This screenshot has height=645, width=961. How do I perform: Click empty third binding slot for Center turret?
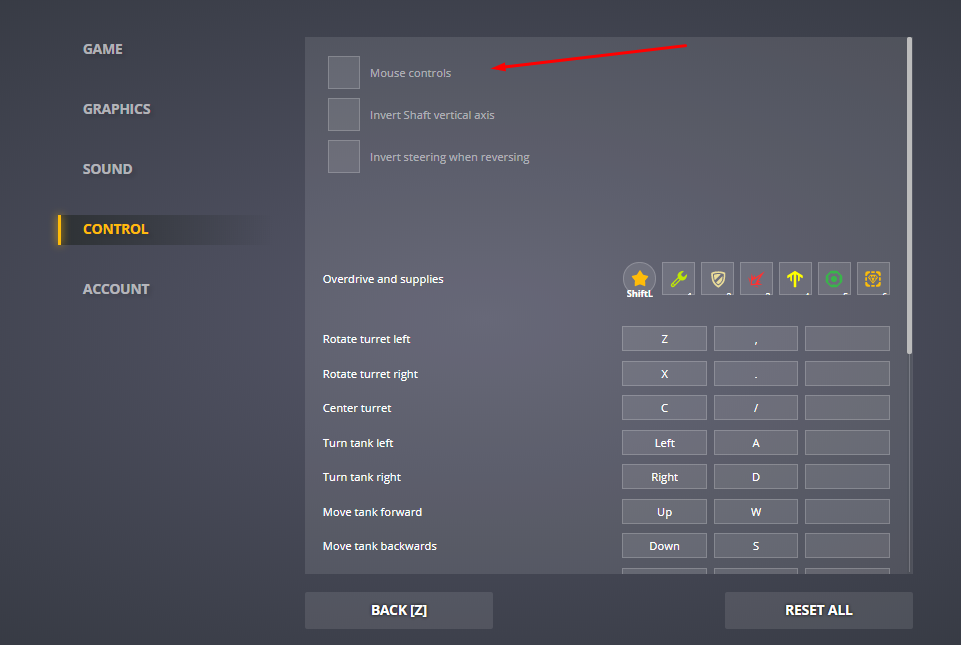pyautogui.click(x=847, y=408)
